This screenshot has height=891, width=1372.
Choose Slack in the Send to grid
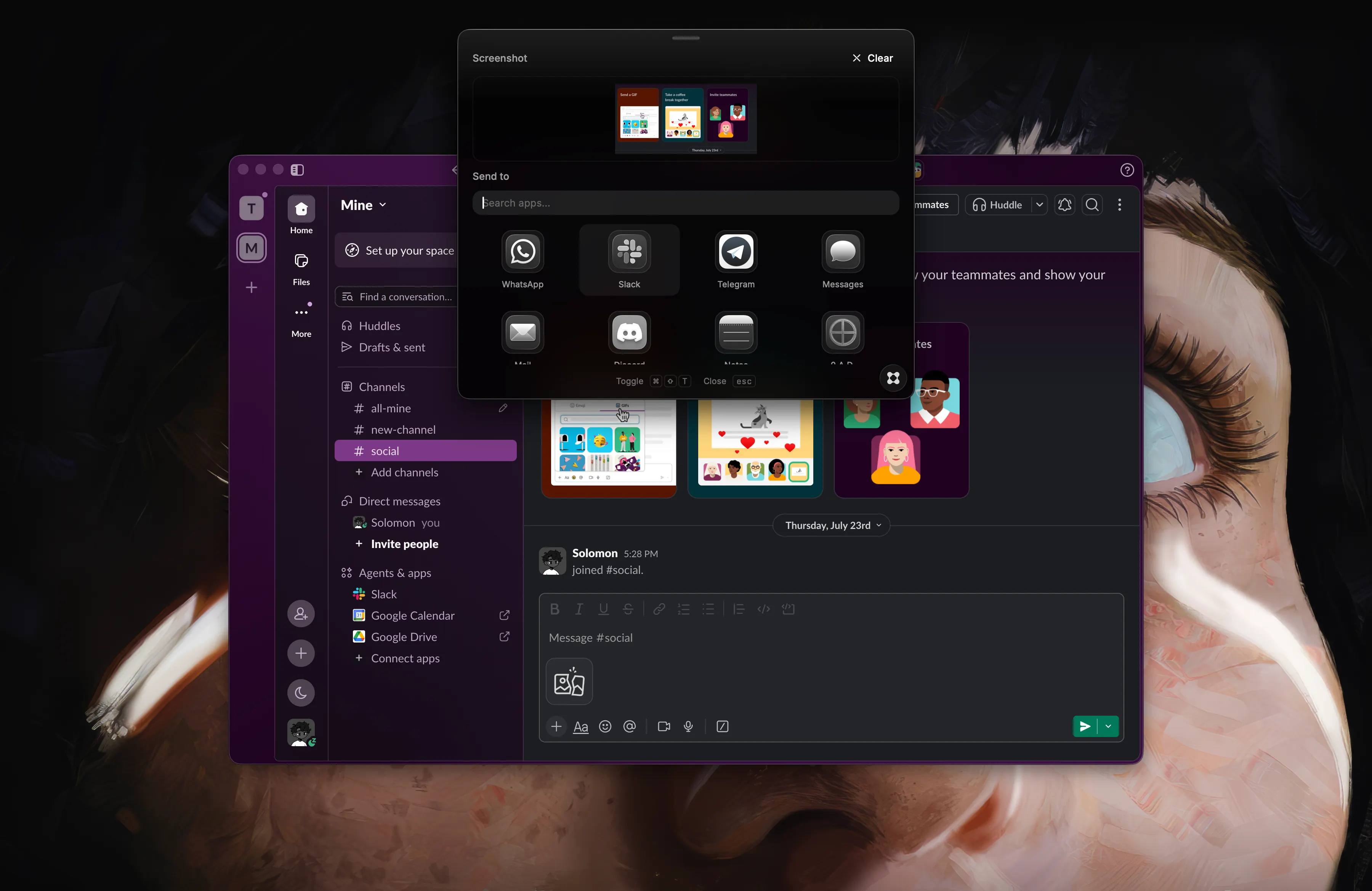629,260
